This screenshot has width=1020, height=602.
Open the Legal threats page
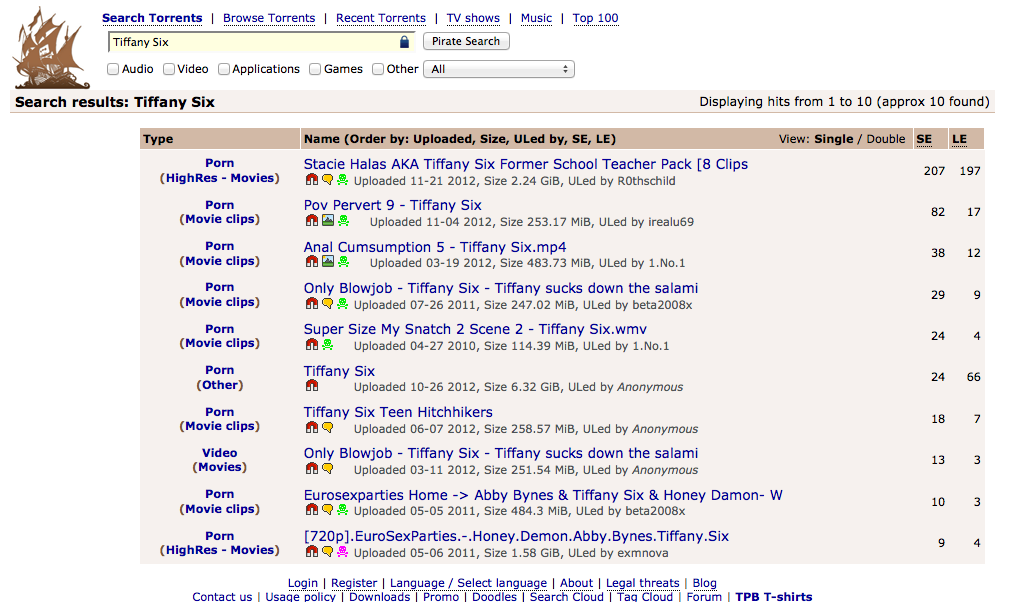(x=643, y=583)
